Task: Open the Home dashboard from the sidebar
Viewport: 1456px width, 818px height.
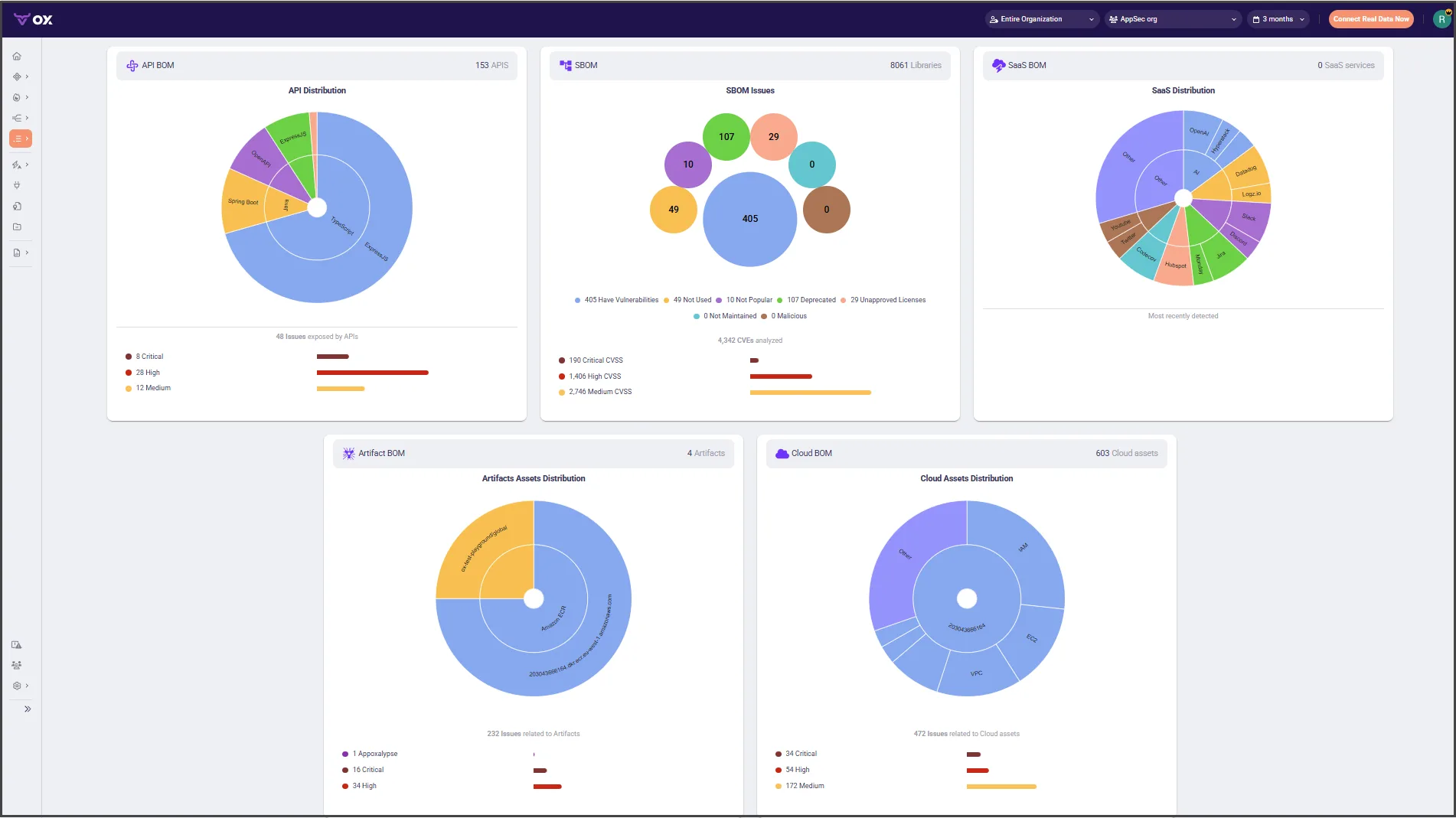Action: click(x=17, y=56)
